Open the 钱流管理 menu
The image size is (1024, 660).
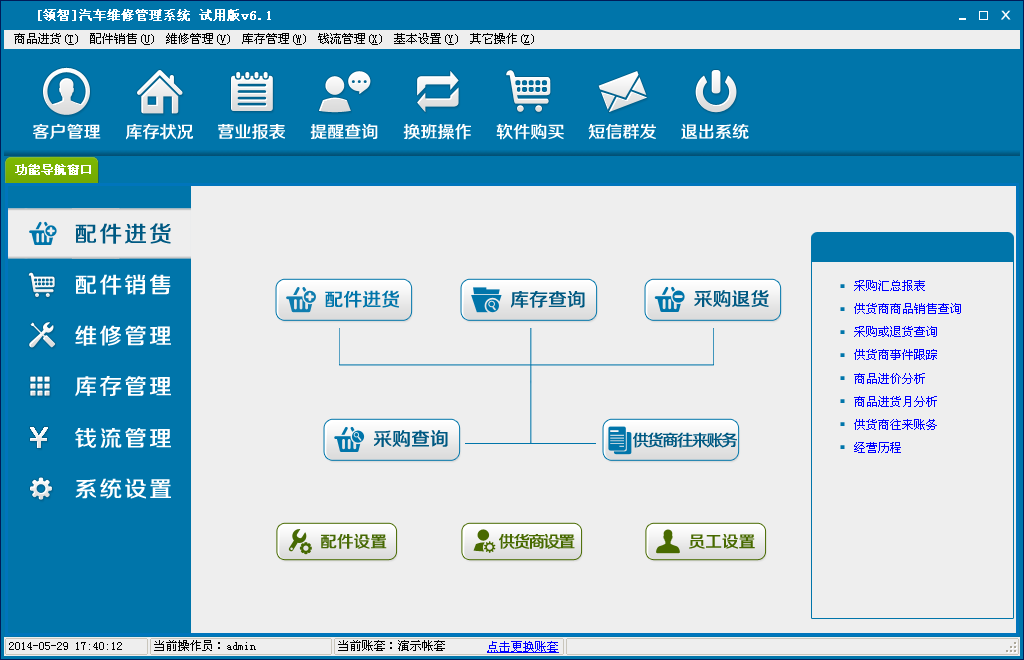point(349,39)
